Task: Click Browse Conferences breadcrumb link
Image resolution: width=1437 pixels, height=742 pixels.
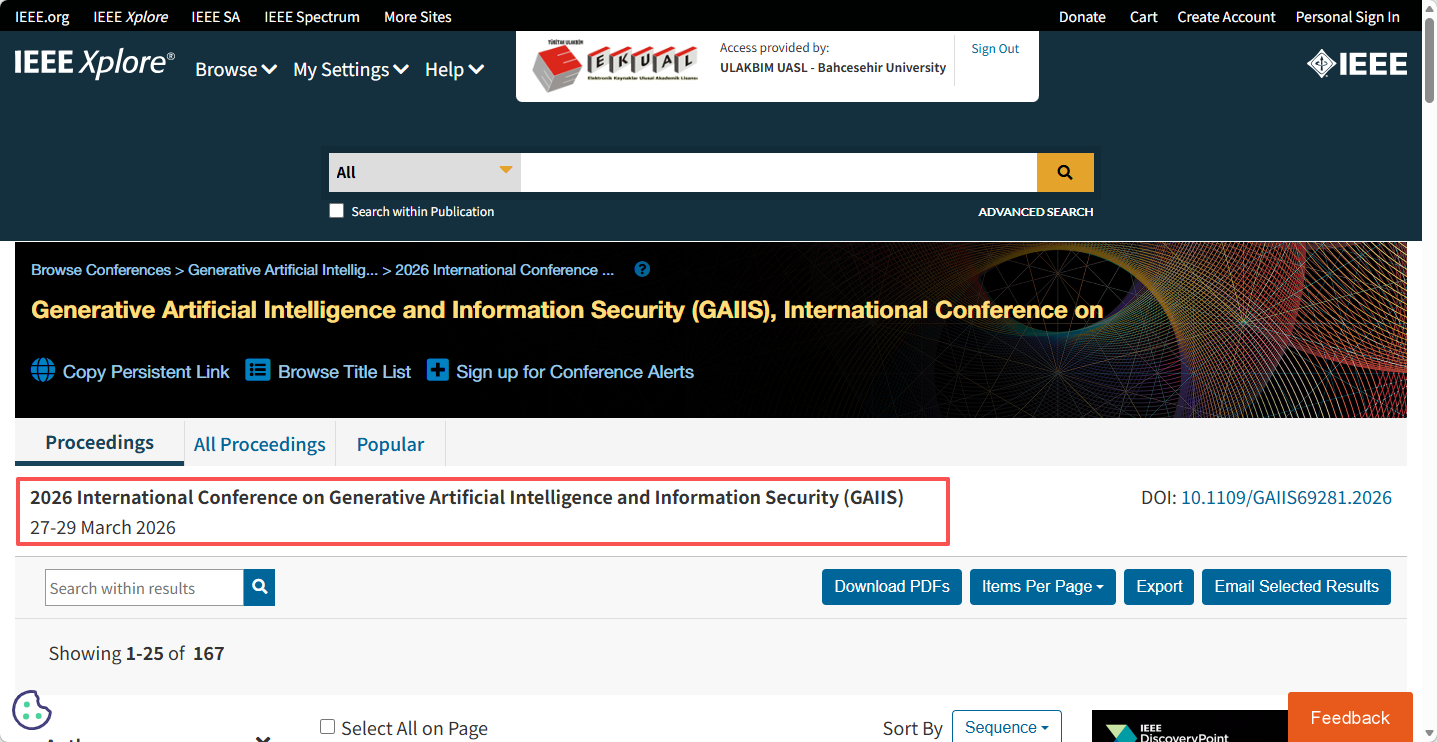Action: click(101, 270)
